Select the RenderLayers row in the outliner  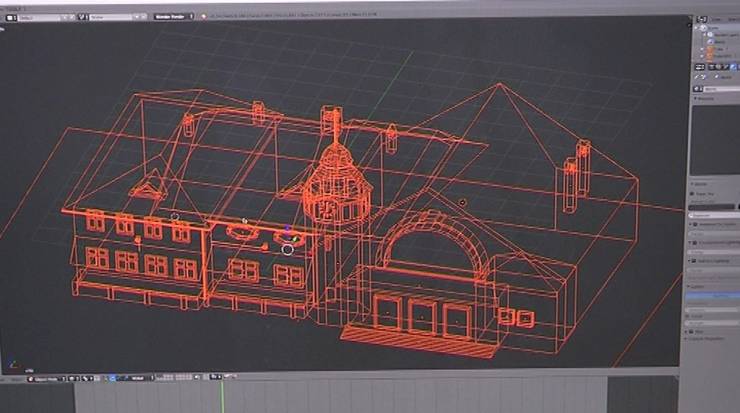click(x=722, y=35)
